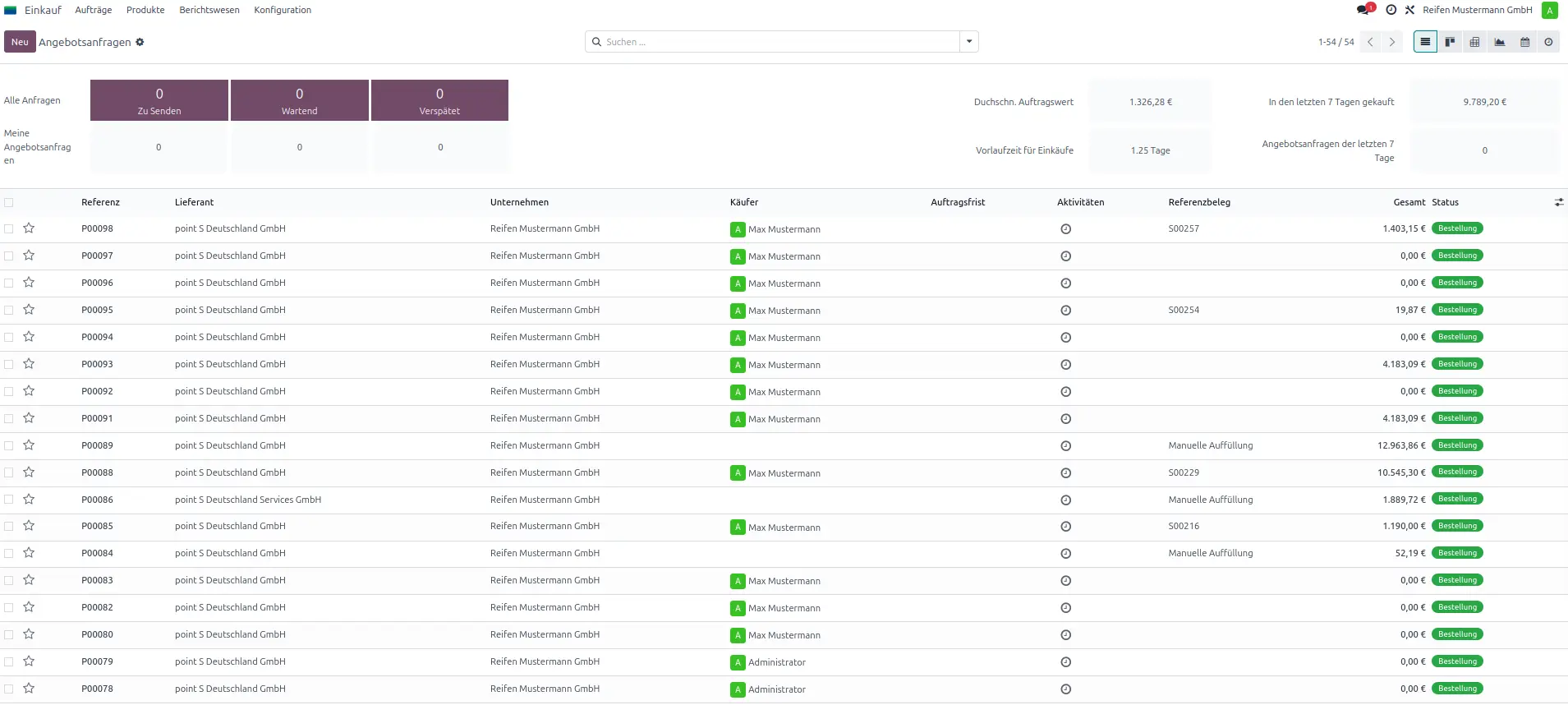Viewport: 1568px width, 705px height.
Task: Open optional columns adjustment dropdown
Action: 1558,202
